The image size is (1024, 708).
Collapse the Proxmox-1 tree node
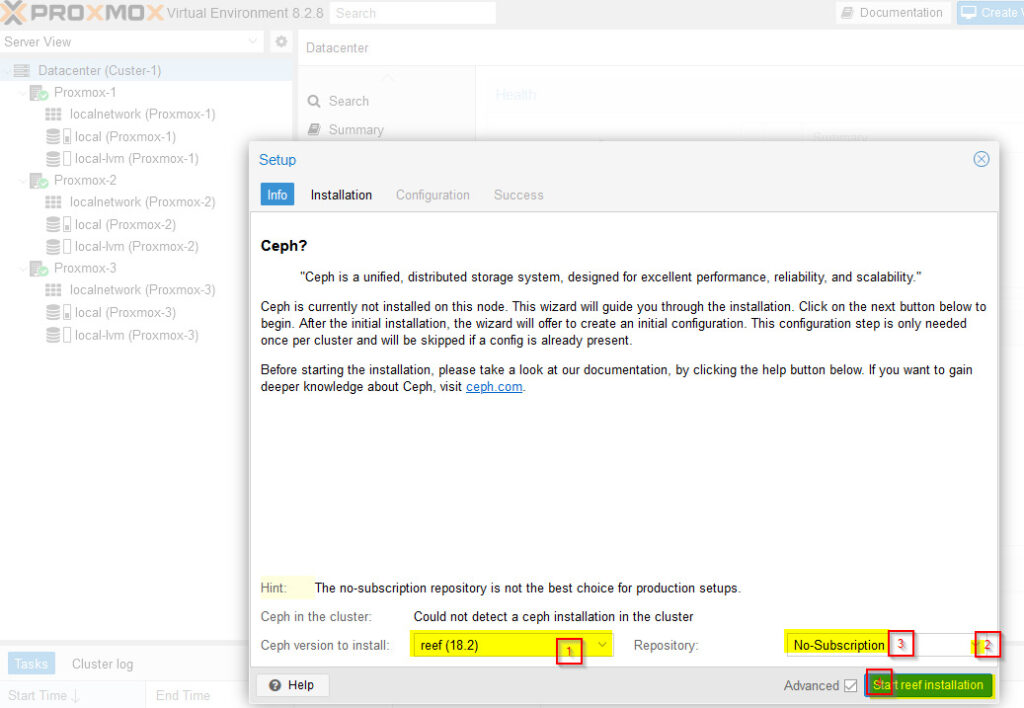point(22,93)
